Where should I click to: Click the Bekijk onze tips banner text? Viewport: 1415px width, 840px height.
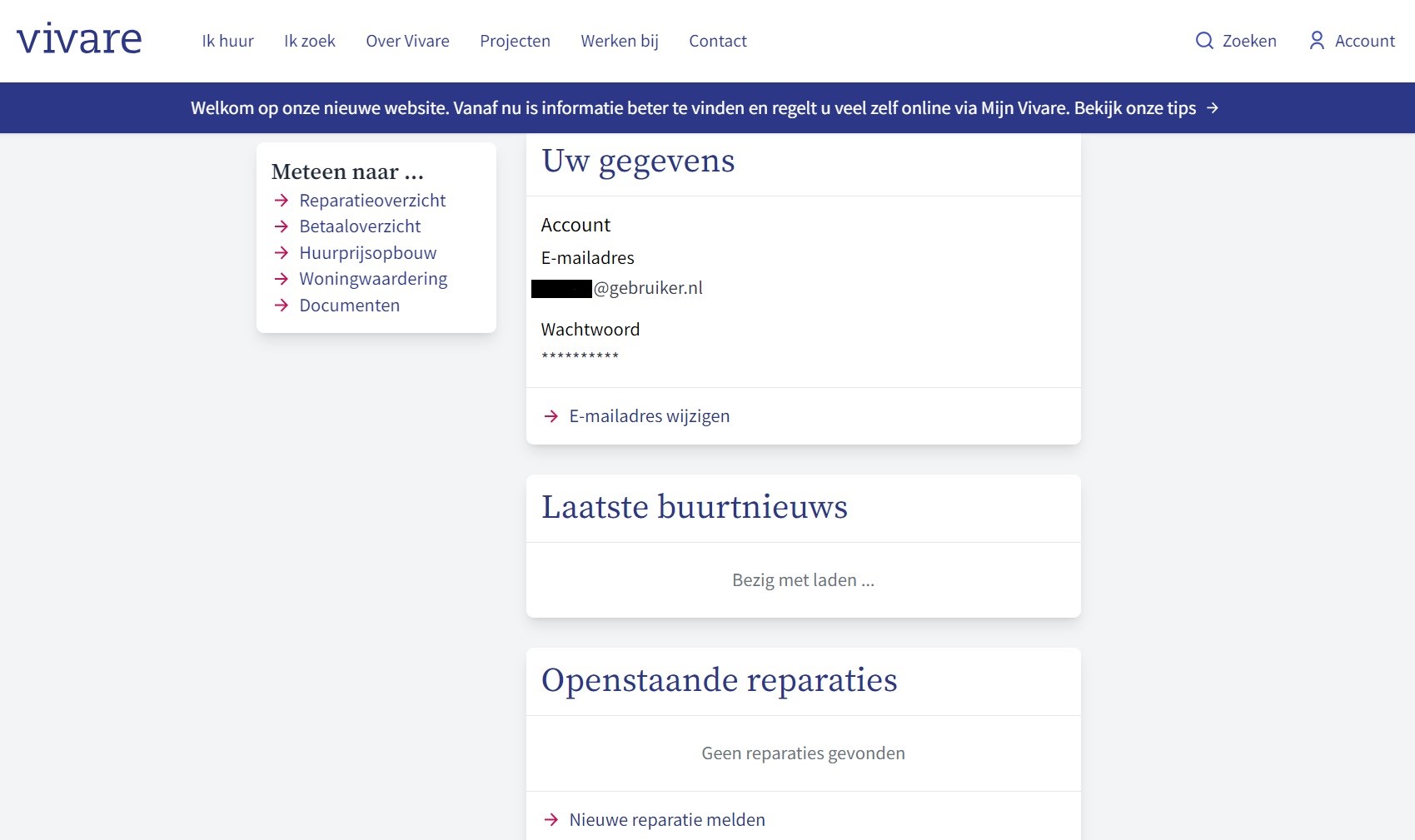point(1134,108)
